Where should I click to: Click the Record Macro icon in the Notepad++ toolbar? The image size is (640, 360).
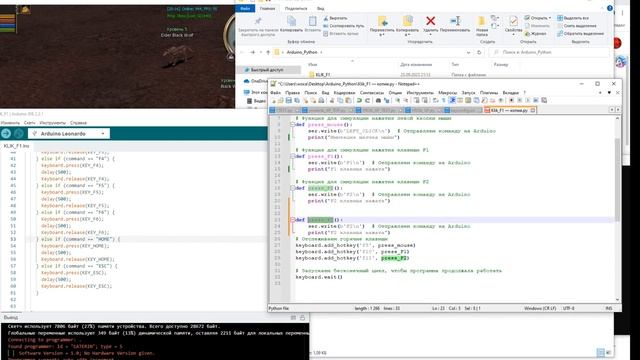tap(511, 100)
